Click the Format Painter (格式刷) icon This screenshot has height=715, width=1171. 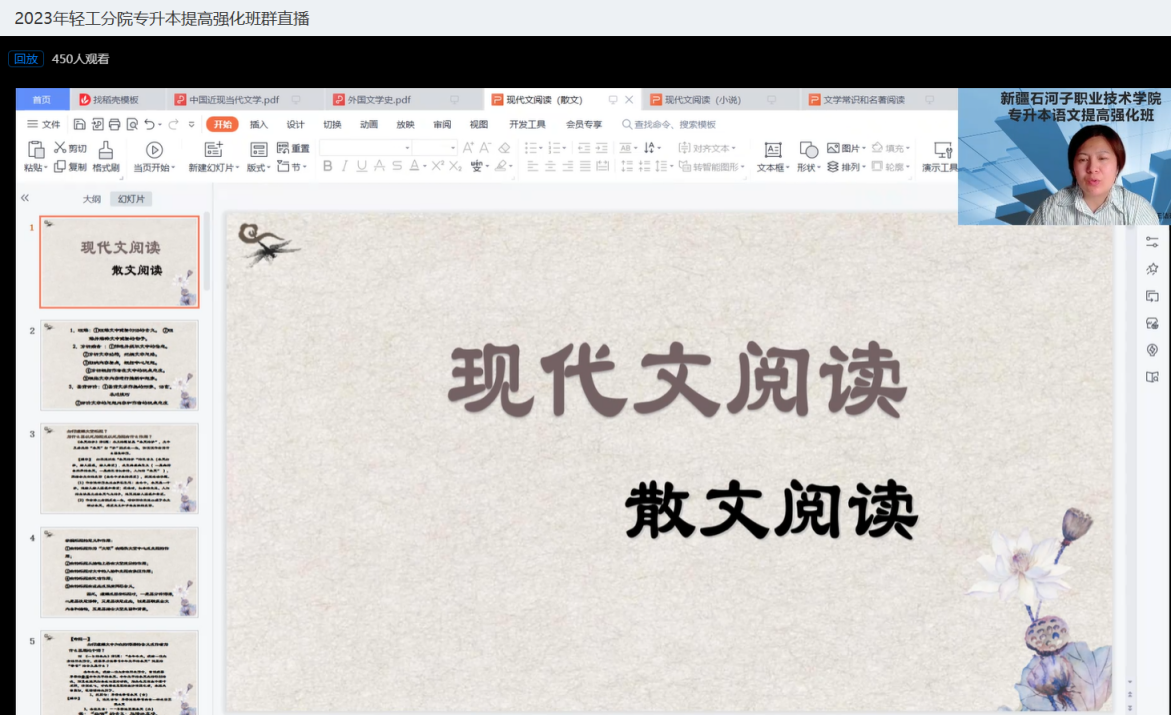point(106,150)
